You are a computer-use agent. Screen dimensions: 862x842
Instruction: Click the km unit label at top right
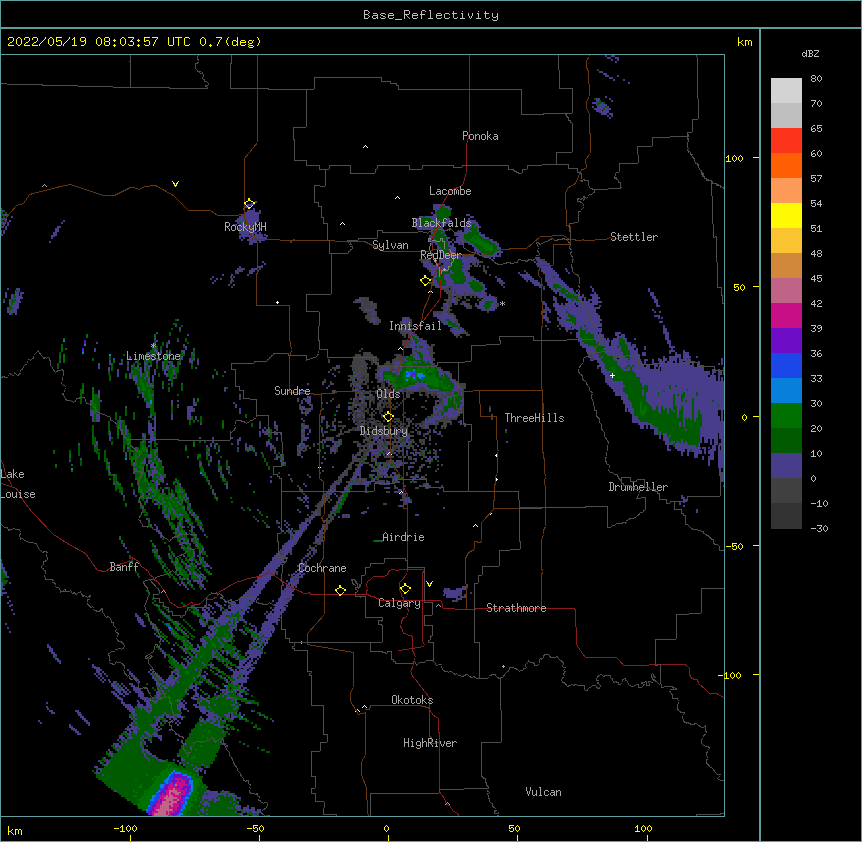pos(744,42)
